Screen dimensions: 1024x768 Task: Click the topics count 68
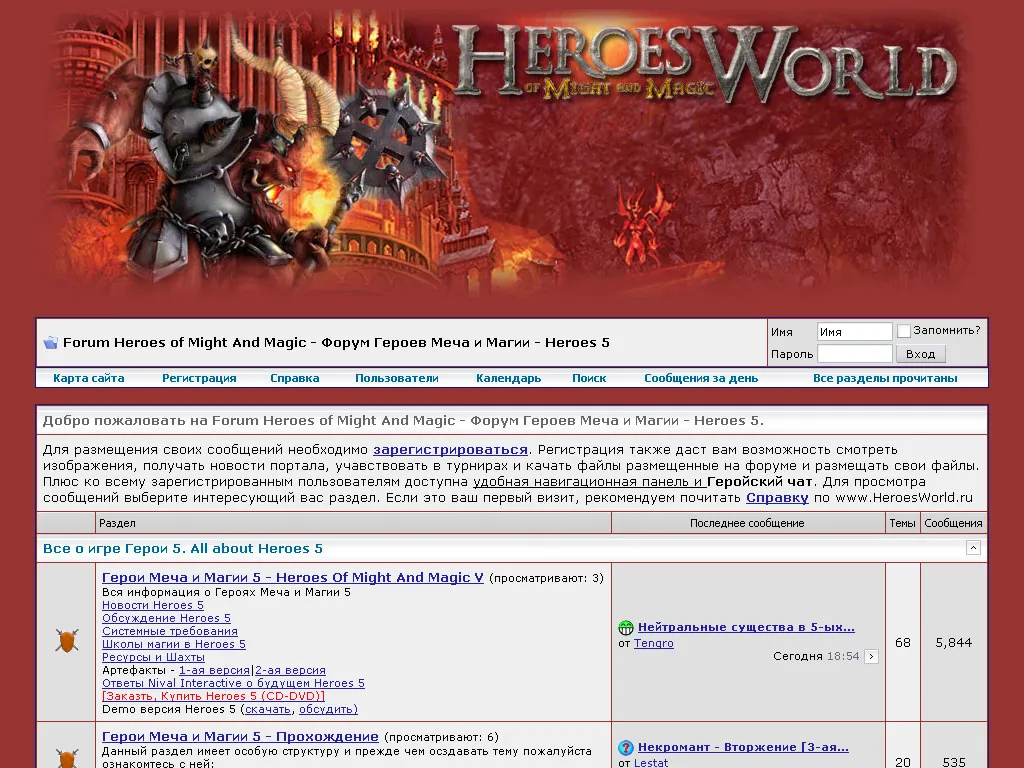click(x=903, y=643)
